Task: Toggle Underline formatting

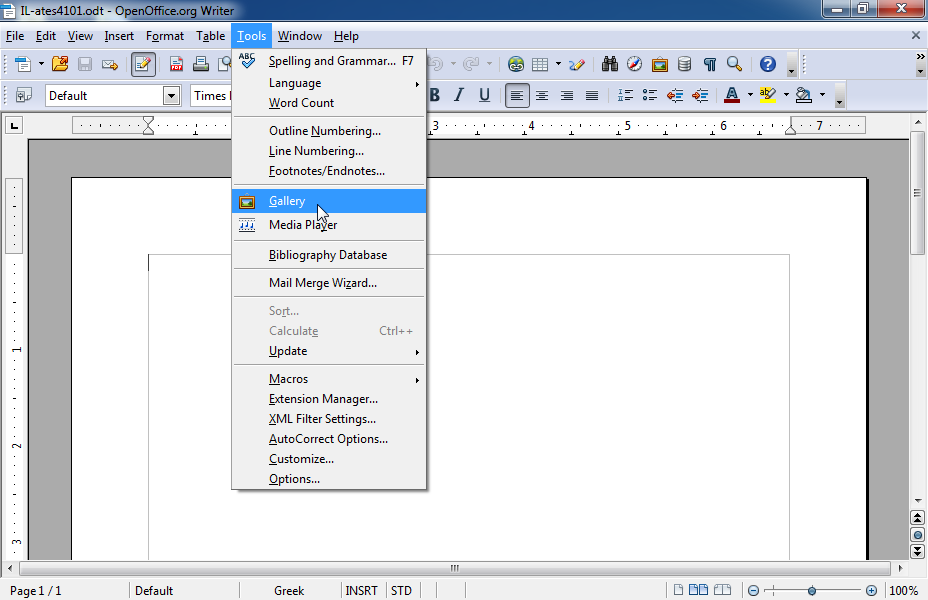Action: tap(484, 95)
